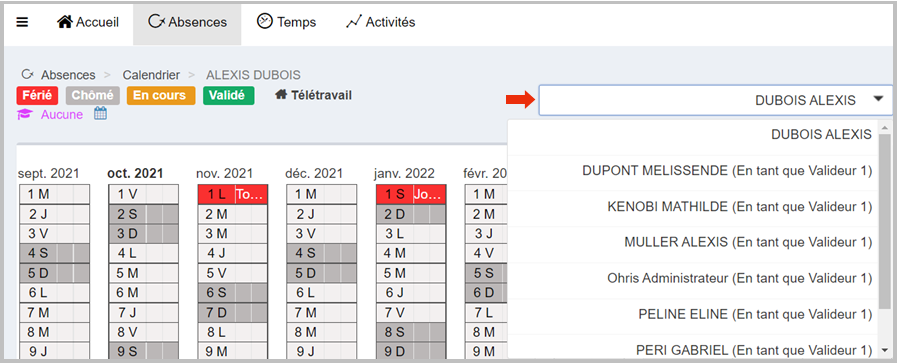Select DUBOIS ALEXIS in the list
This screenshot has width=897, height=363.
pyautogui.click(x=693, y=135)
